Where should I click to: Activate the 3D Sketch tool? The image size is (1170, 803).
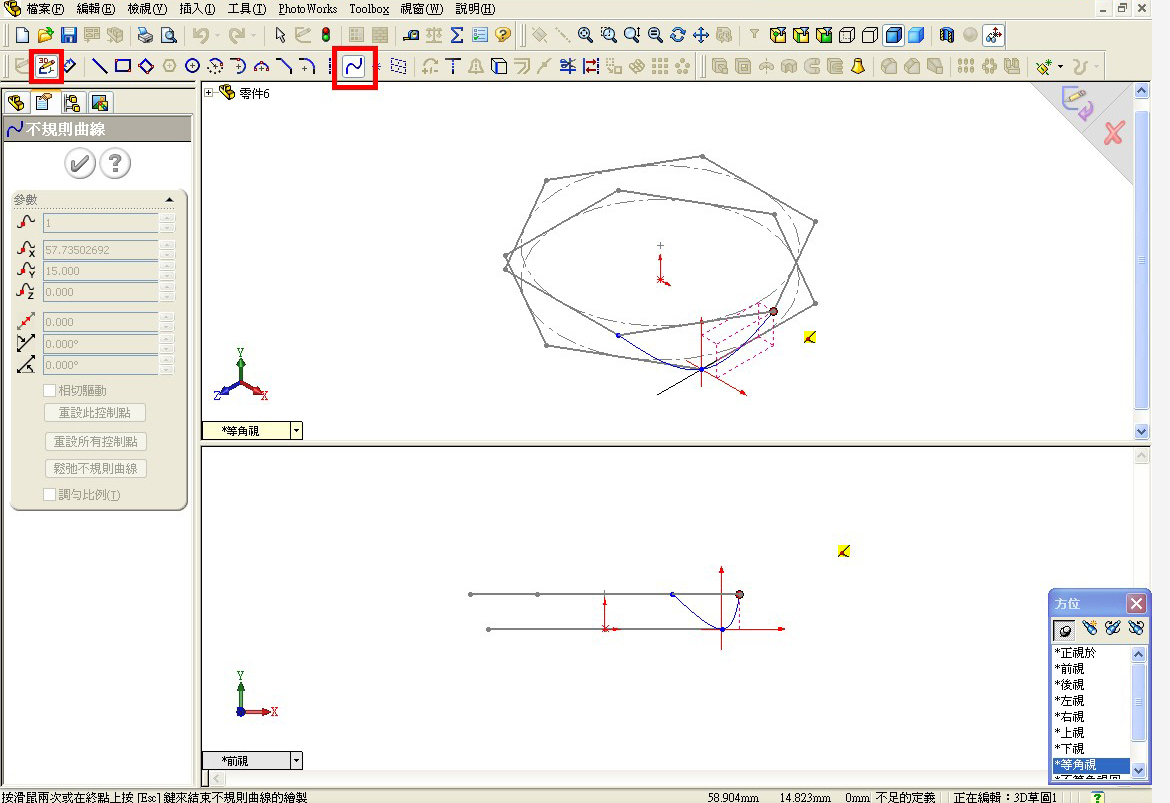[x=48, y=66]
